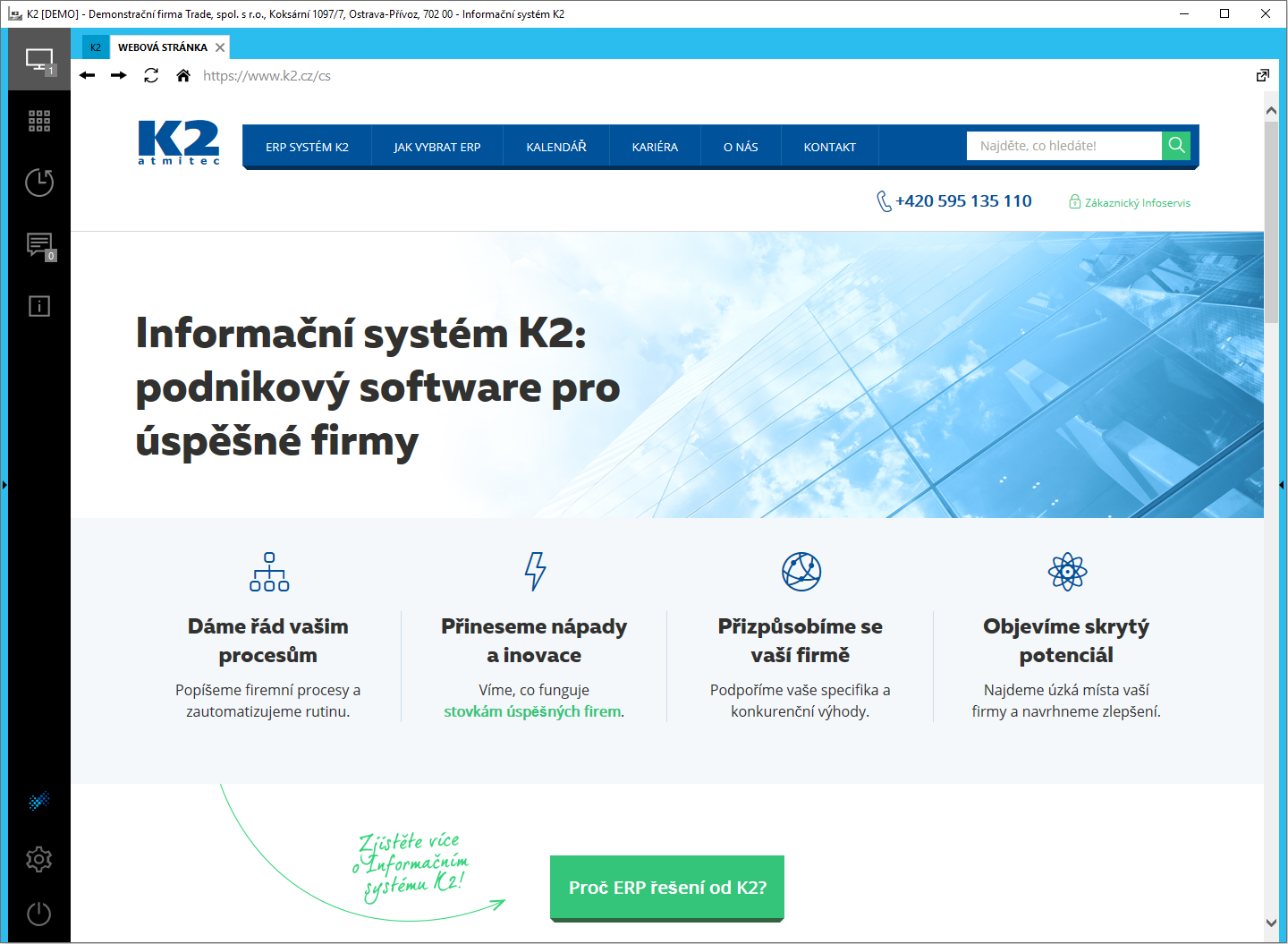The width and height of the screenshot is (1288, 944).
Task: Click the Objevíme skrytý potenciál heading
Action: coord(1066,641)
